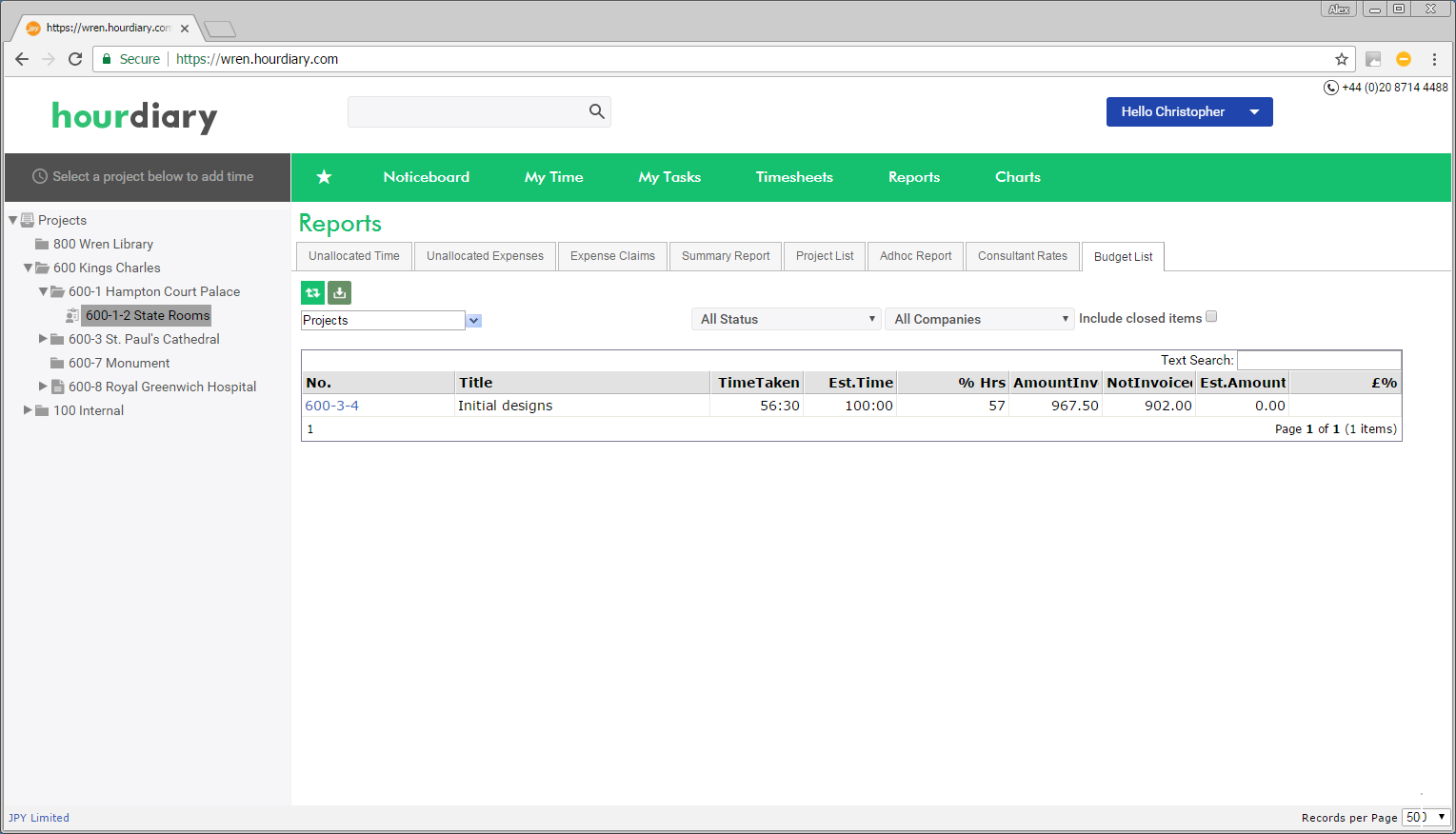The image size is (1456, 834).
Task: Change Records per Page from 50
Action: (x=1426, y=817)
